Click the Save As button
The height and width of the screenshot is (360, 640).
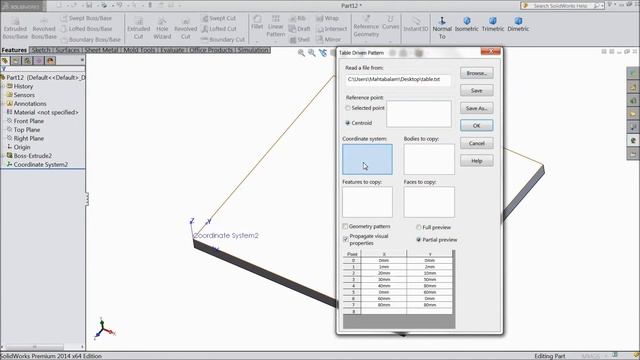coord(476,108)
